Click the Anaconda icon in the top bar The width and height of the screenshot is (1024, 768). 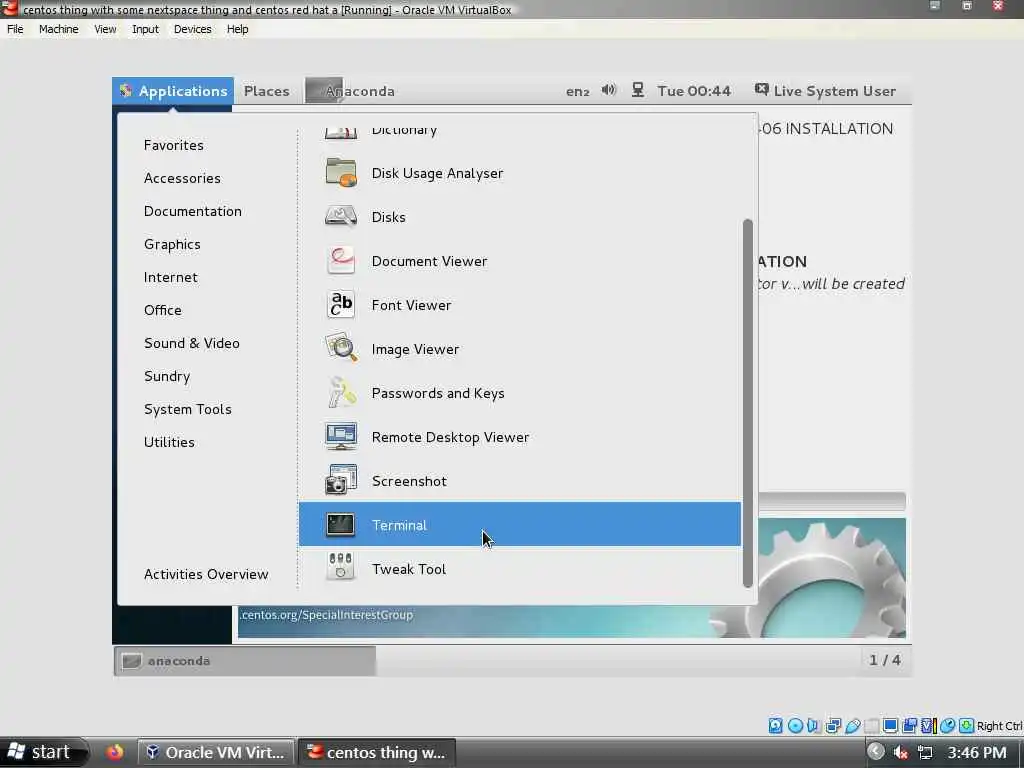tap(323, 91)
